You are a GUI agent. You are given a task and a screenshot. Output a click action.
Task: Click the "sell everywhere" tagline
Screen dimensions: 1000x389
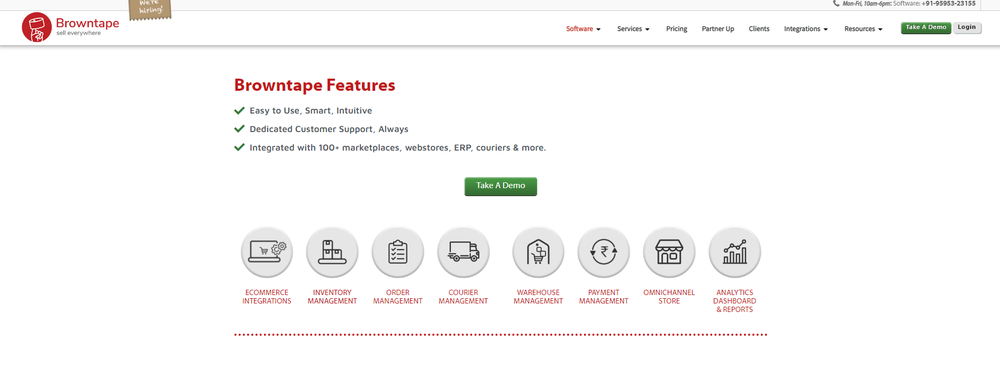(78, 33)
